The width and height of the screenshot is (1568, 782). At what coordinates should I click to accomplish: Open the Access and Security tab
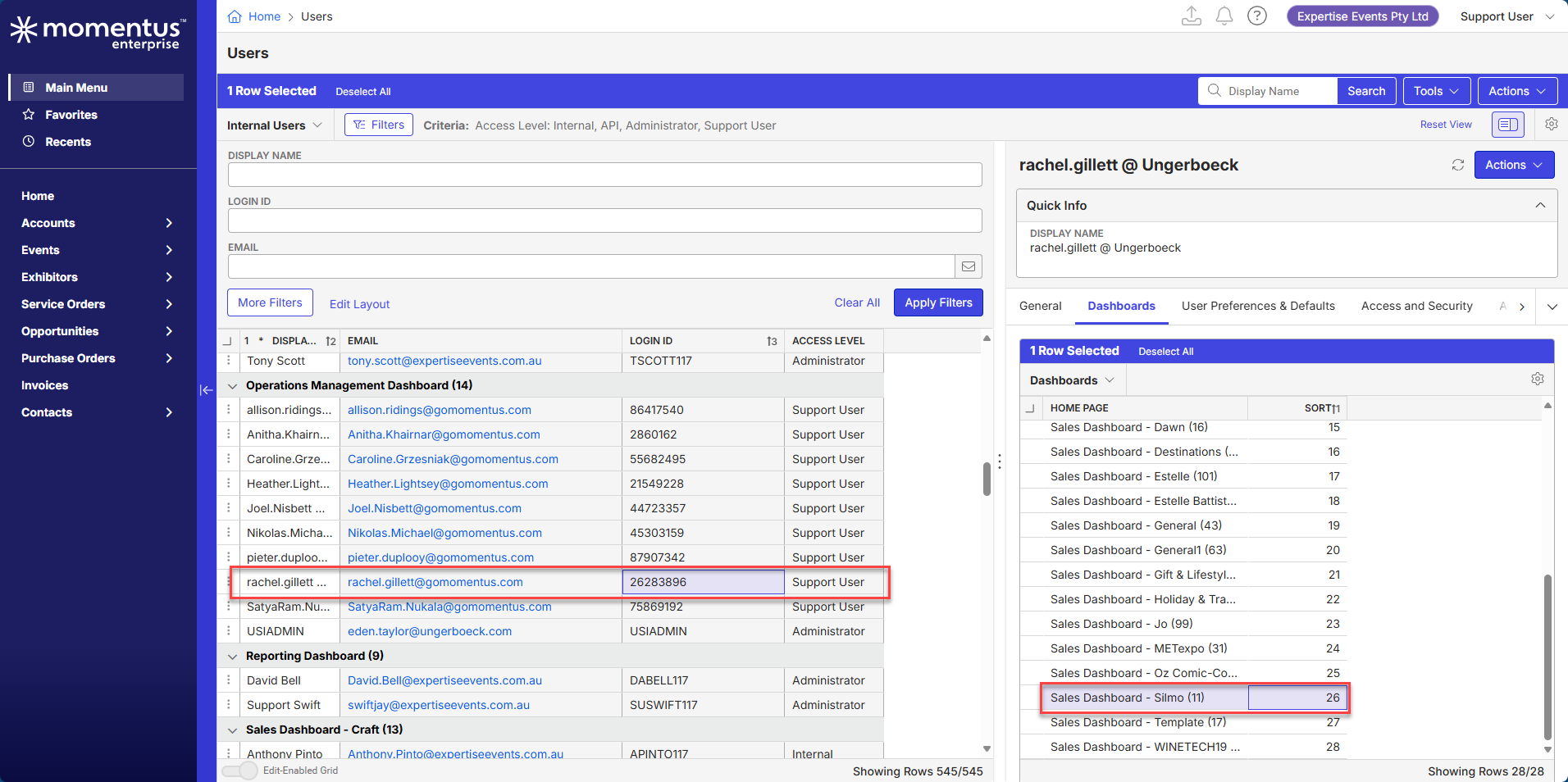1416,306
